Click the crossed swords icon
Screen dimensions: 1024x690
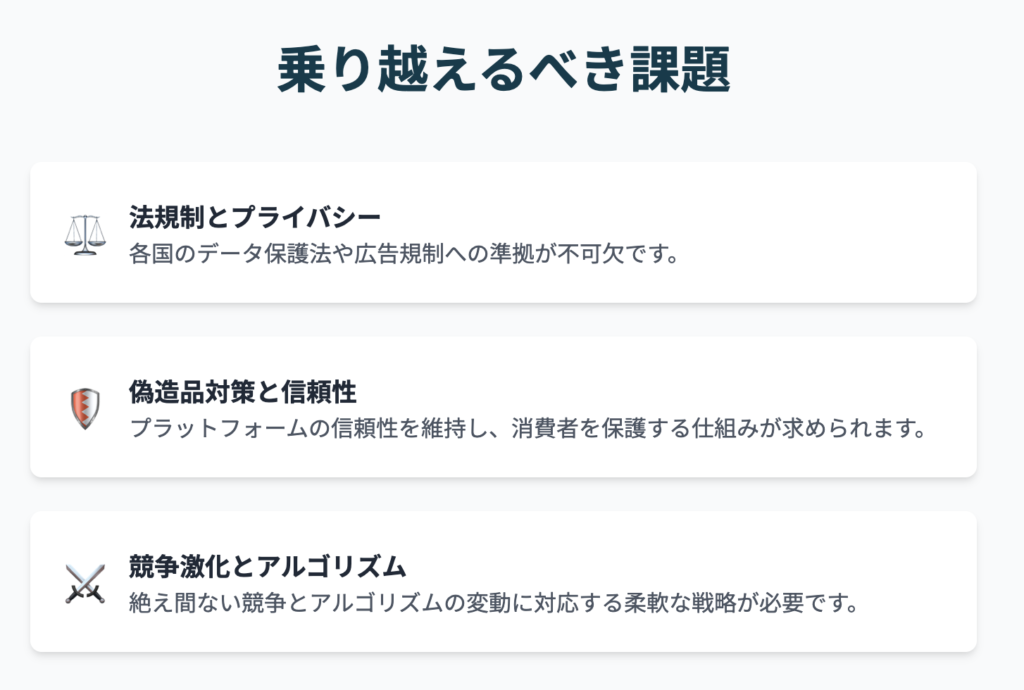click(x=85, y=584)
